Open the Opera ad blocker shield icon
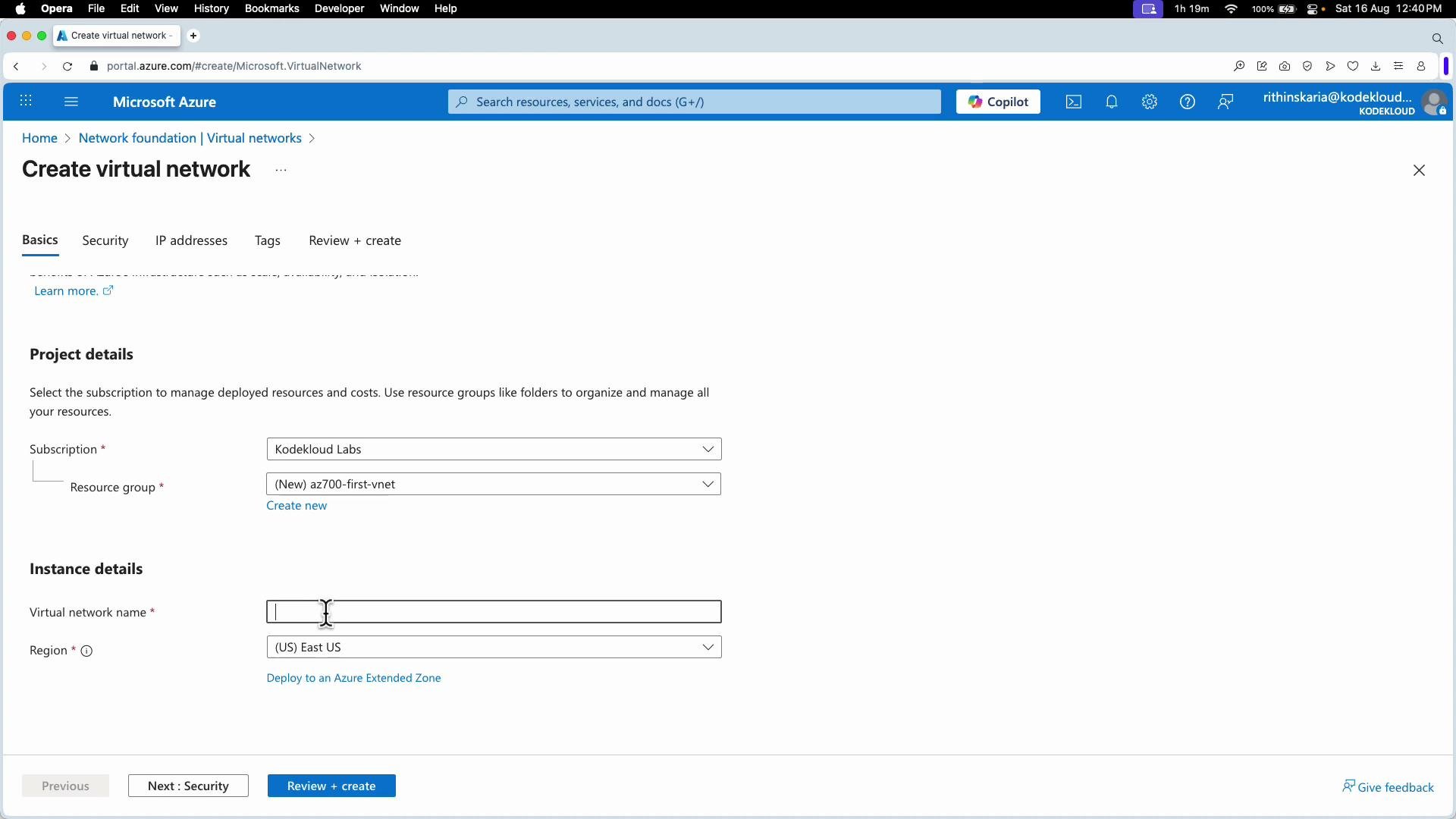 [1307, 66]
